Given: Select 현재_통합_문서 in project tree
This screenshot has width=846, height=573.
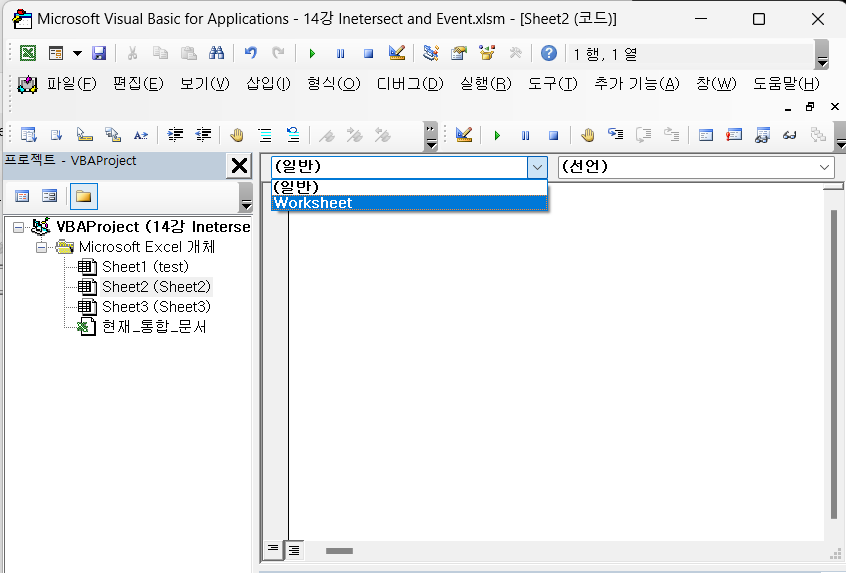Looking at the screenshot, I should click(154, 327).
